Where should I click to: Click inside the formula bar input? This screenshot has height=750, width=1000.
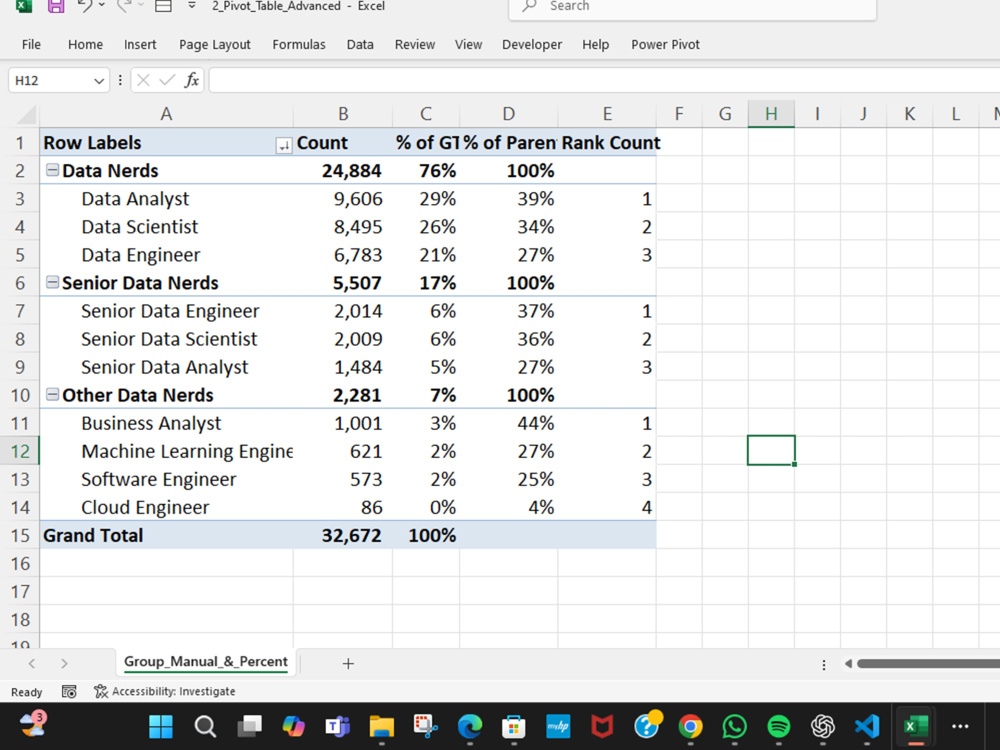coord(604,80)
